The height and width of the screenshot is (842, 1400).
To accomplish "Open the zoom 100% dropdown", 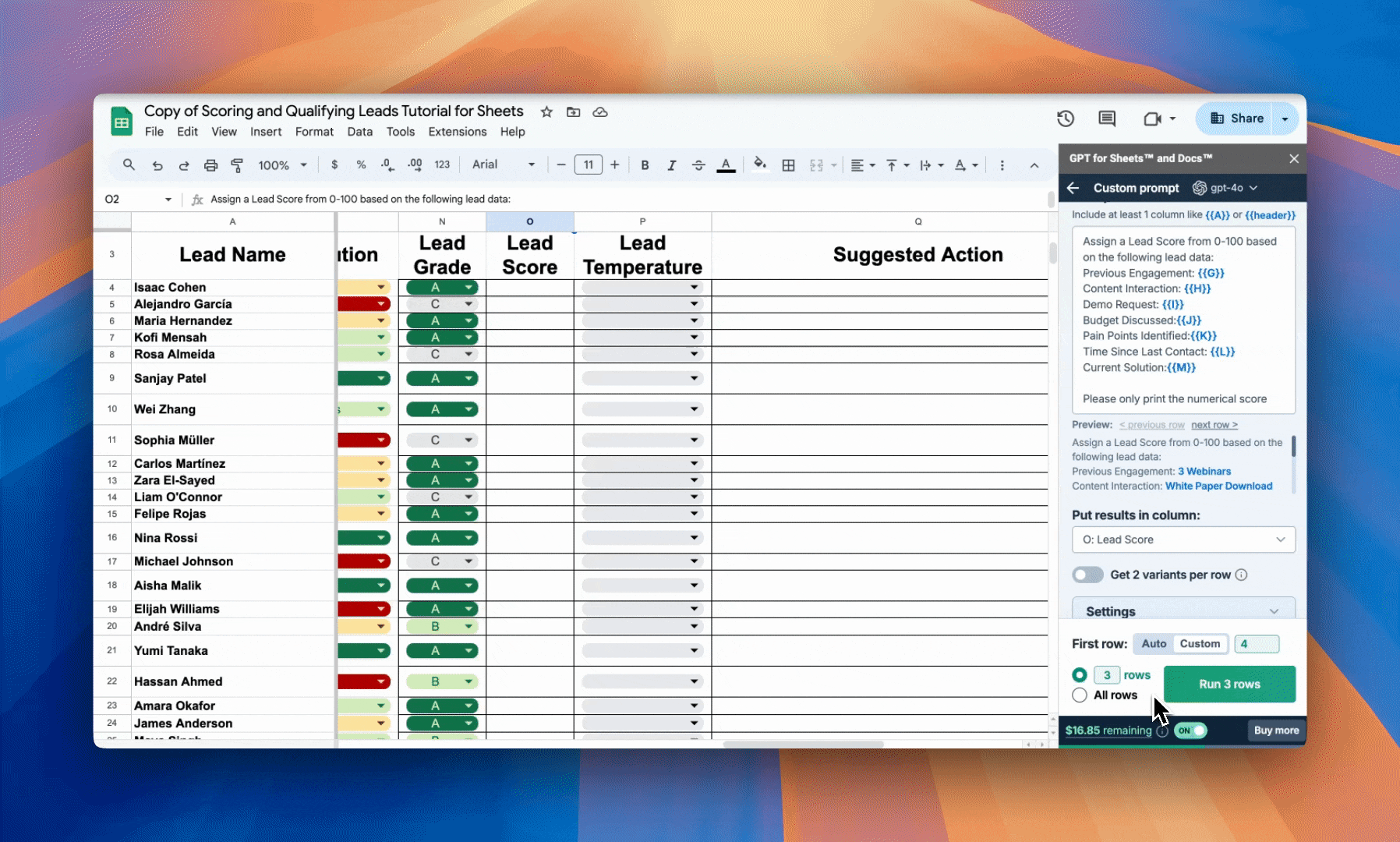I will point(282,165).
